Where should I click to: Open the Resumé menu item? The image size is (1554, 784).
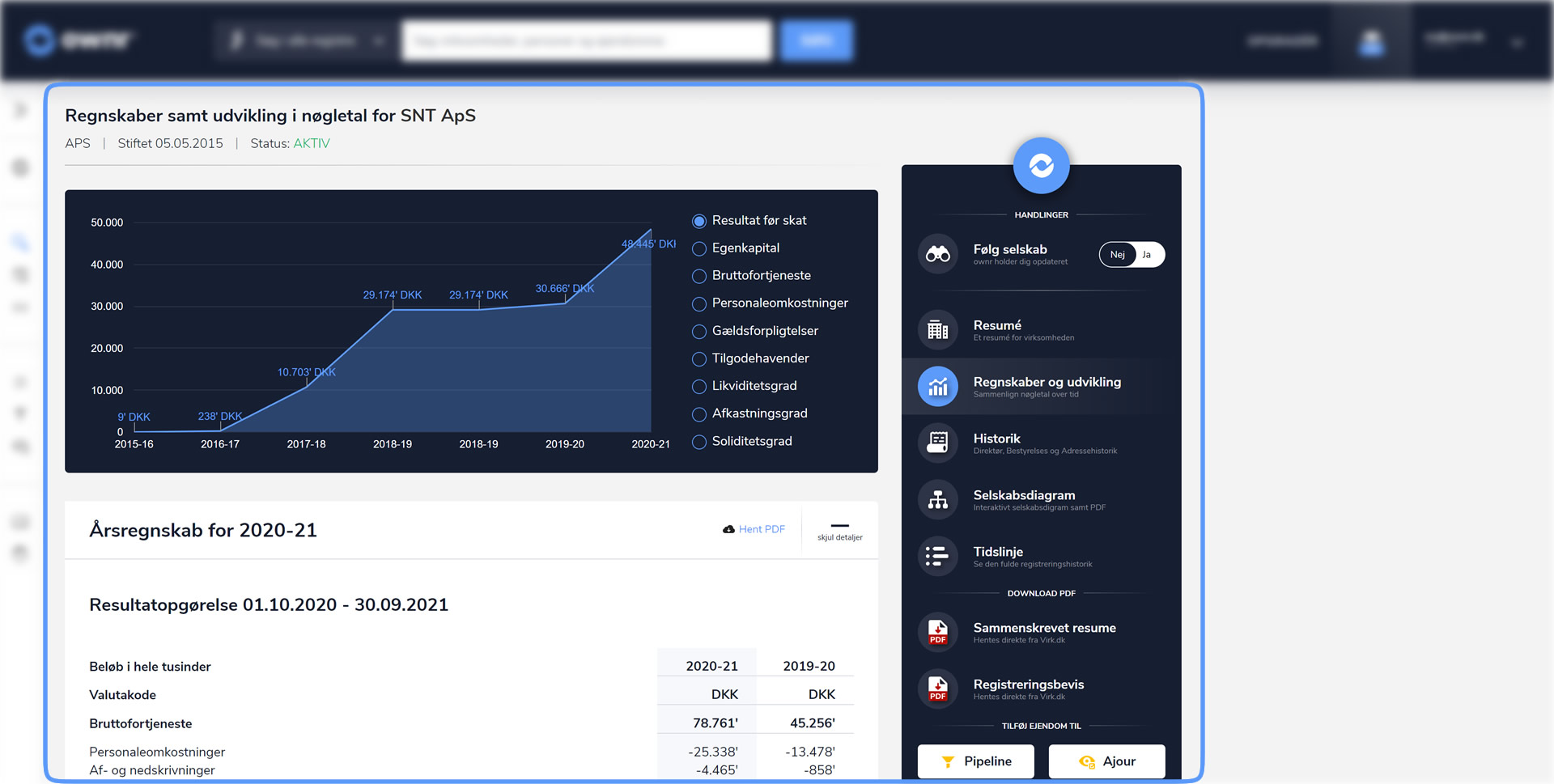tap(1041, 330)
